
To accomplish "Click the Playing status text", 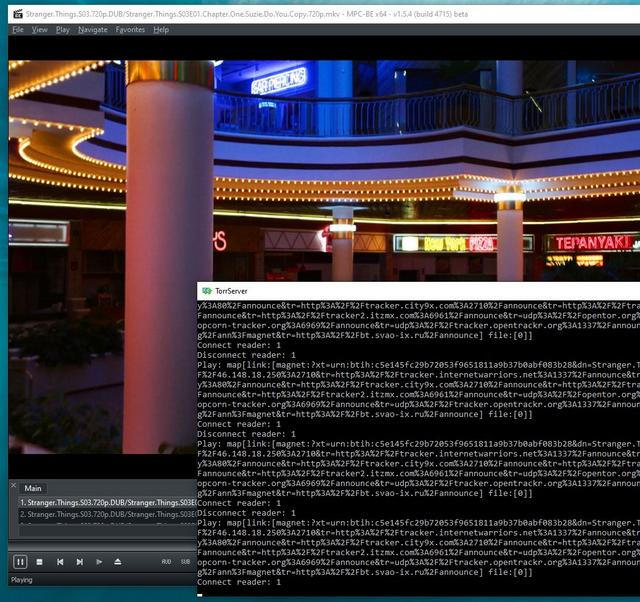I will 22,580.
